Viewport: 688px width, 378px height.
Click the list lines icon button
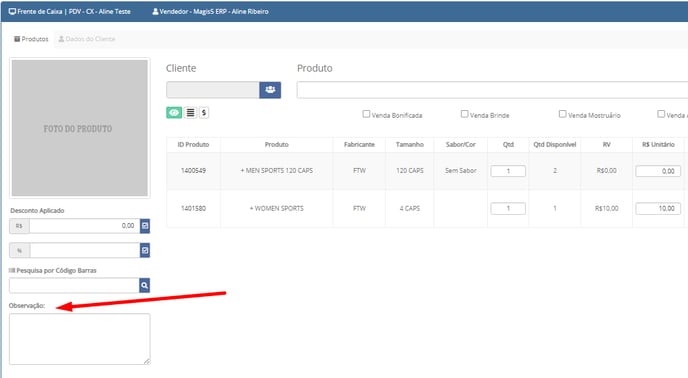[190, 113]
